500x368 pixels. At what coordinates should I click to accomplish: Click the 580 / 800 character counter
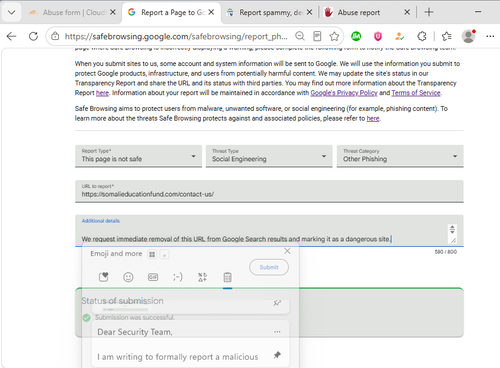(446, 252)
